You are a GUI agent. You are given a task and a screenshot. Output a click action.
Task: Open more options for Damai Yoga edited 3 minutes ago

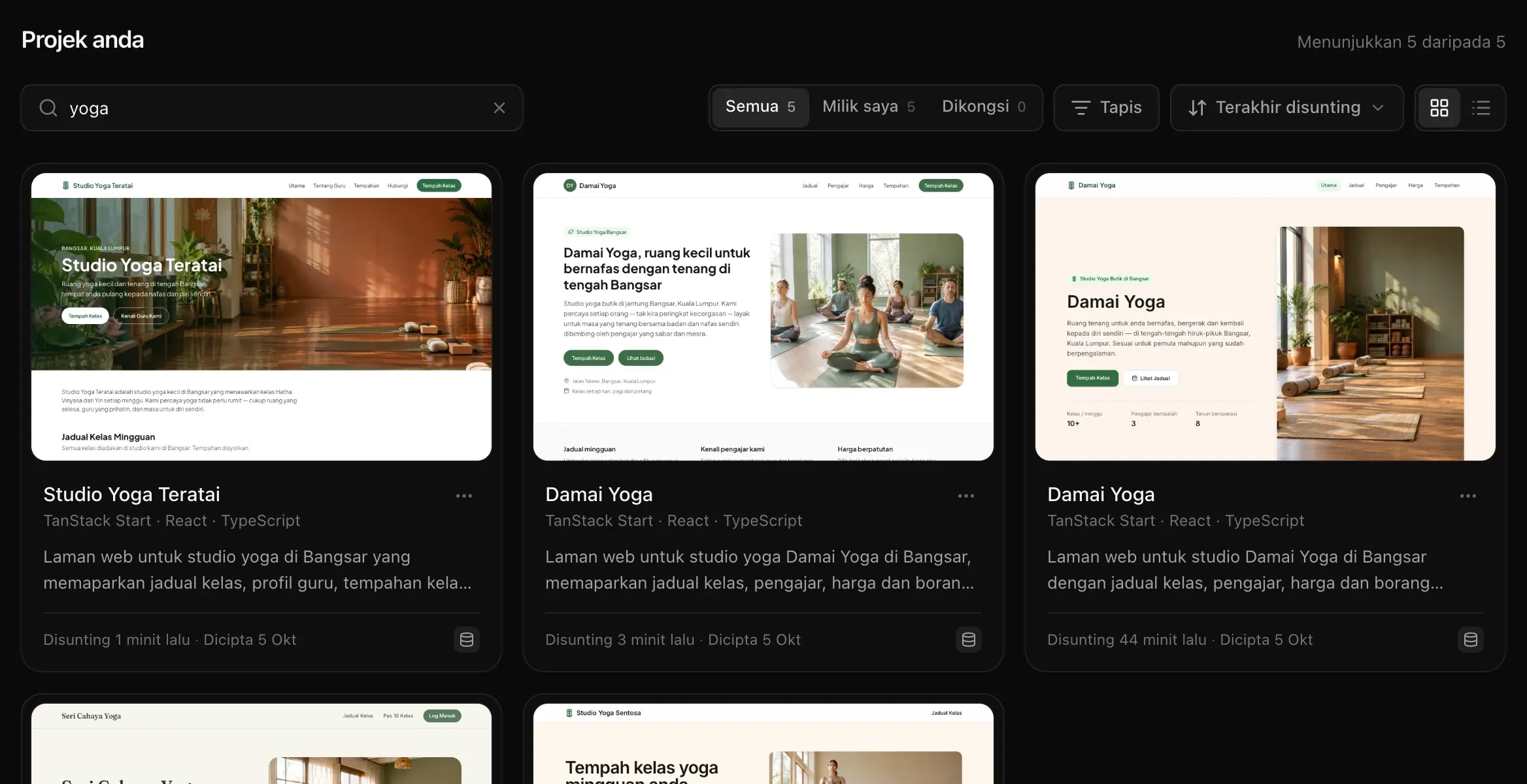coord(966,496)
